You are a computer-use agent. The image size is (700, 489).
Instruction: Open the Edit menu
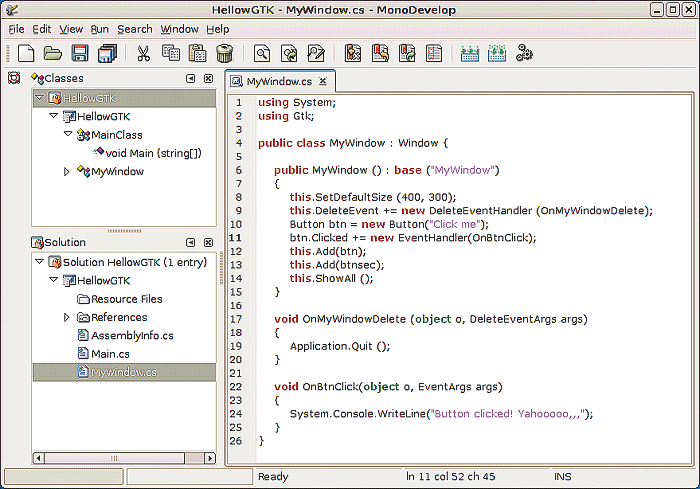[x=42, y=29]
